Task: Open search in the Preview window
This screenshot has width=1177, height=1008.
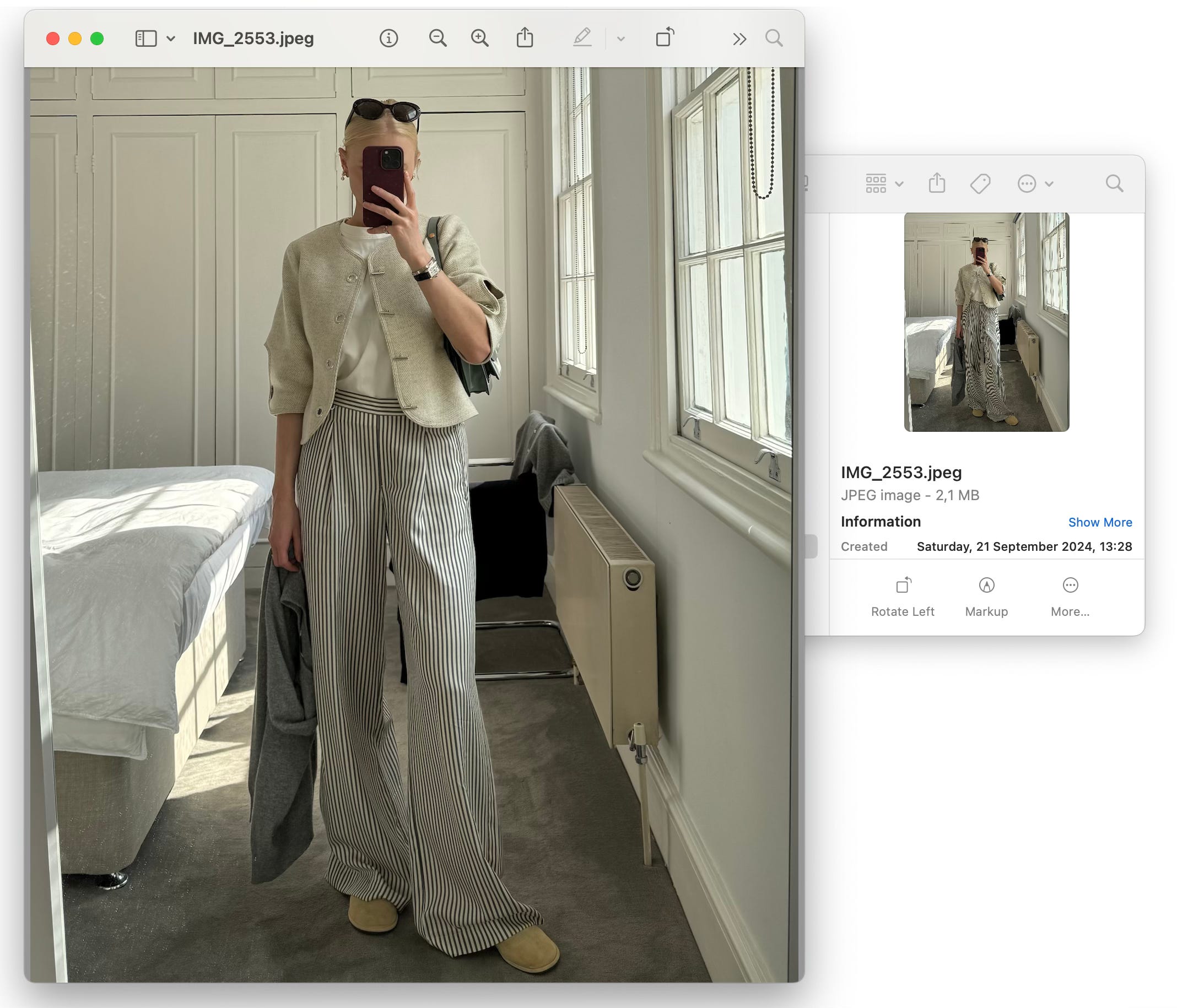Action: pos(774,39)
